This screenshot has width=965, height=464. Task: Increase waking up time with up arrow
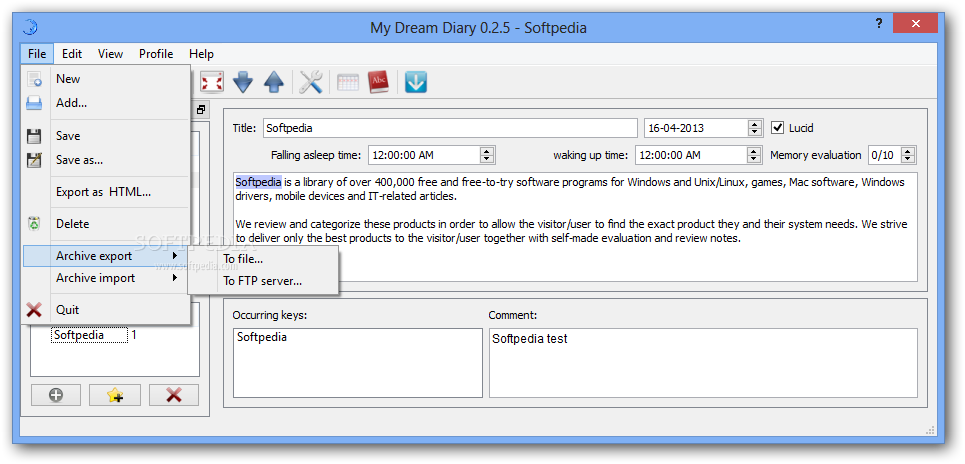click(x=754, y=151)
